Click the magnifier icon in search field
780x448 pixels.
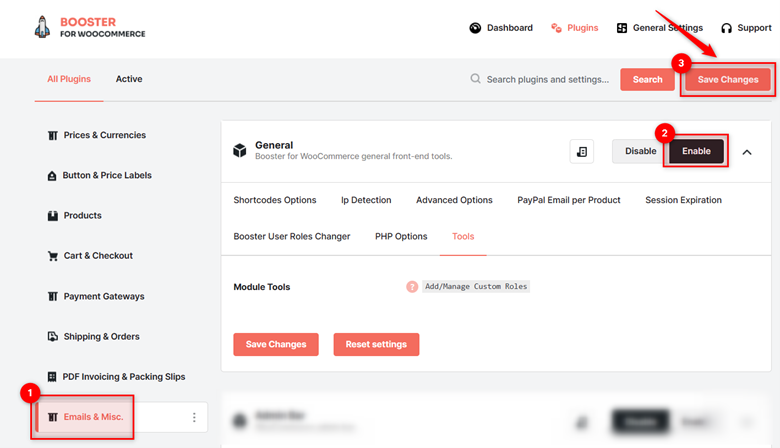pos(476,79)
